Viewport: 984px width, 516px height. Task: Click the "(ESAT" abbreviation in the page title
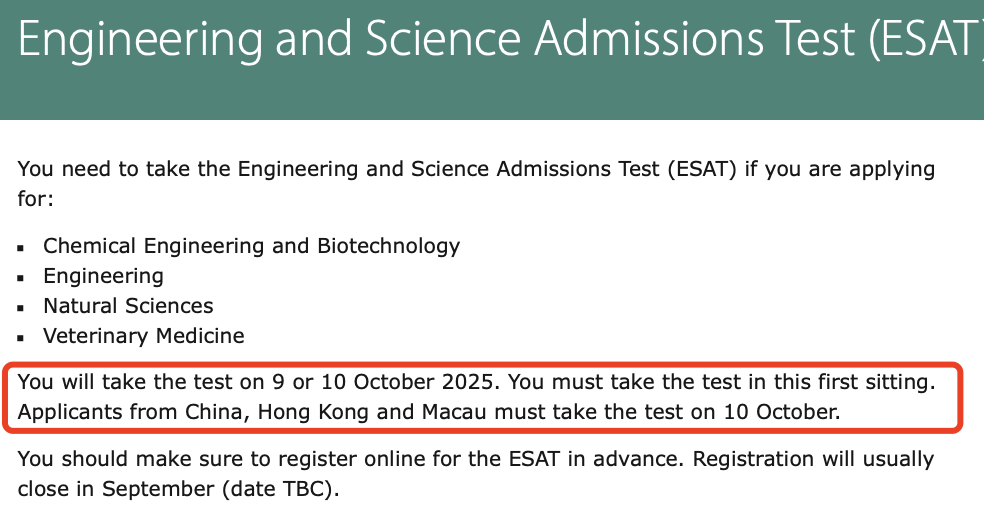[x=926, y=39]
